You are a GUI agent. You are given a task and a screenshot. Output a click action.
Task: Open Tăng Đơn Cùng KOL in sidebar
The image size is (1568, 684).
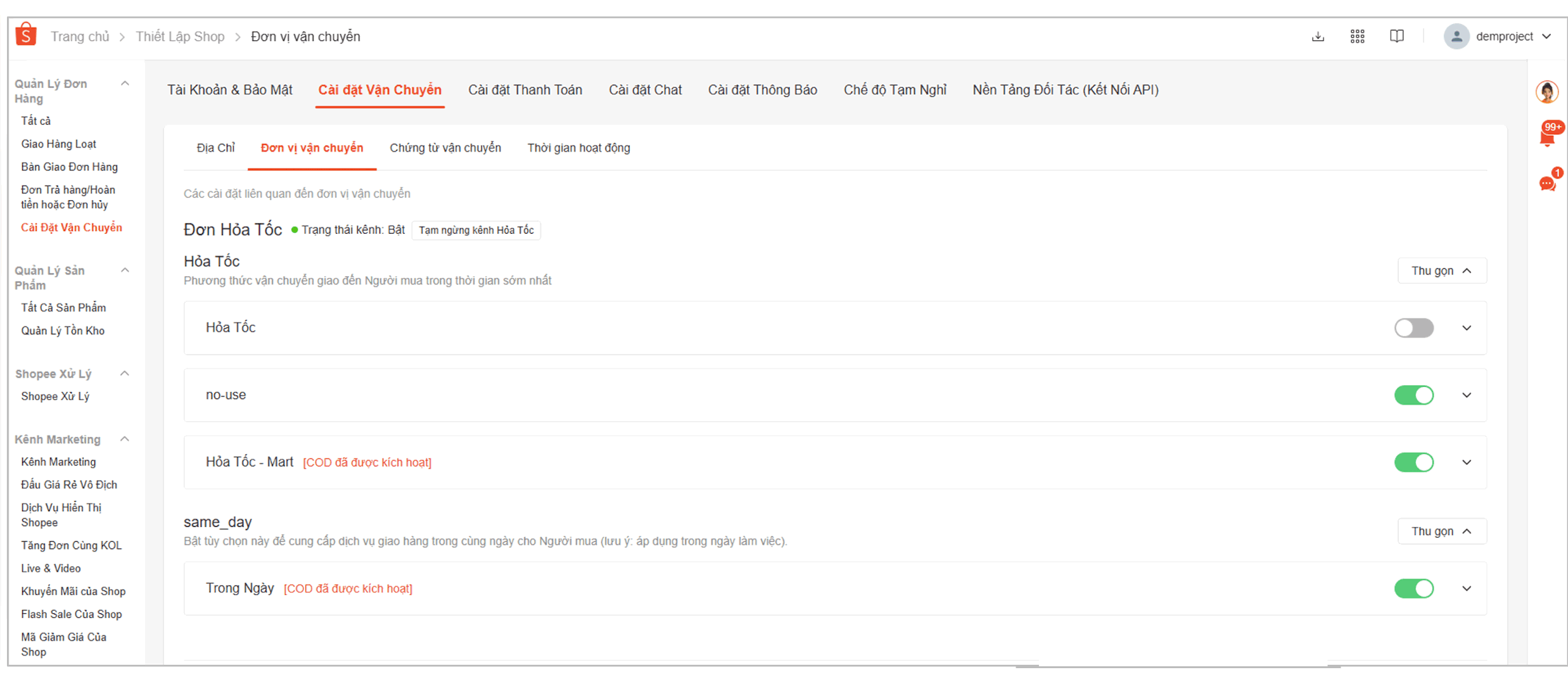pos(72,545)
